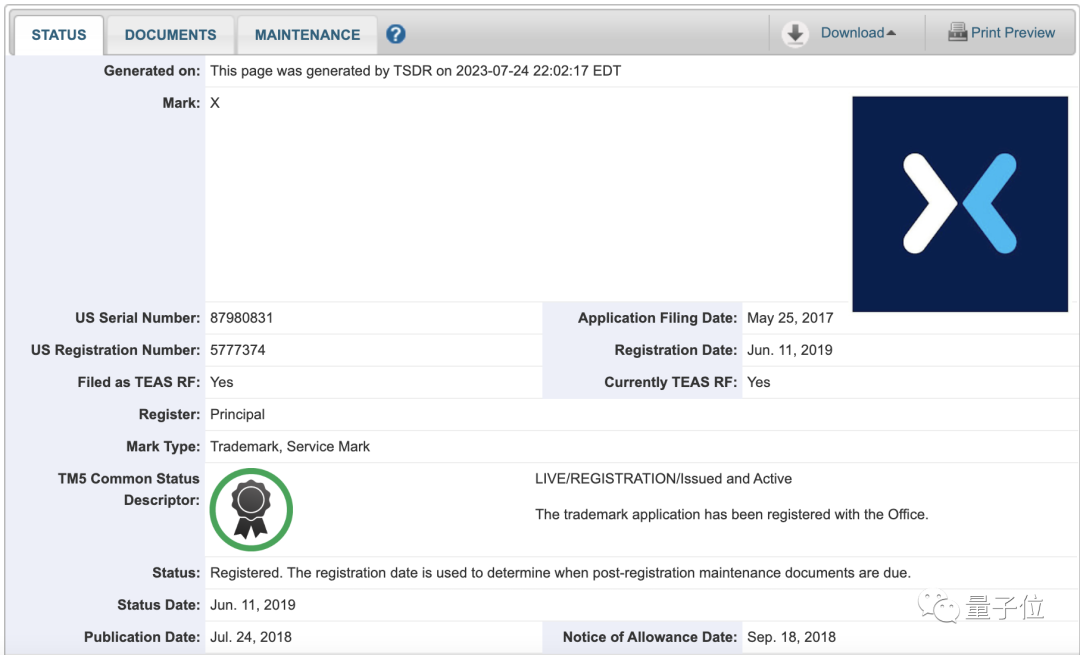Viewport: 1080px width, 655px height.
Task: Click the LIVE/REGISTRATION/Issued and Active status text
Action: [663, 479]
